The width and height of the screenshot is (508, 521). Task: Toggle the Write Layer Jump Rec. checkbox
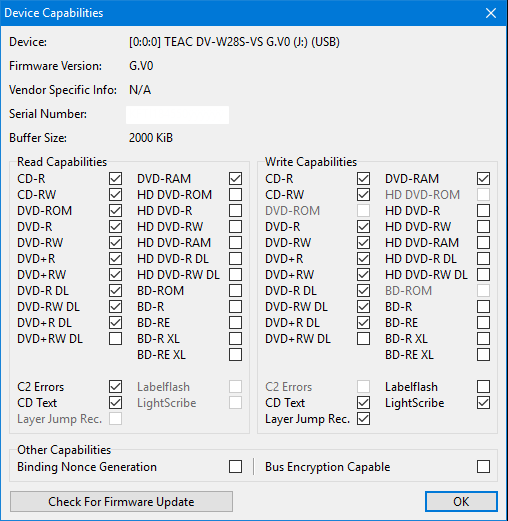pos(363,419)
